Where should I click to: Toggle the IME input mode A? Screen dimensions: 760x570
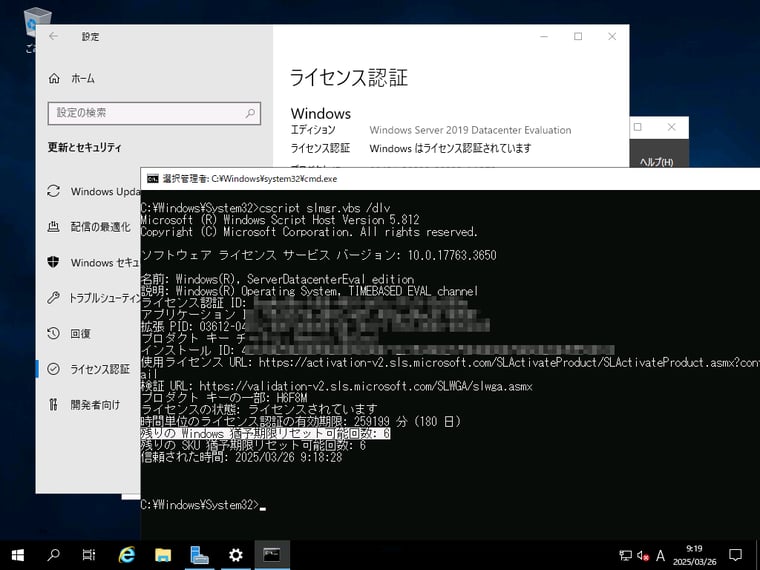[660, 555]
